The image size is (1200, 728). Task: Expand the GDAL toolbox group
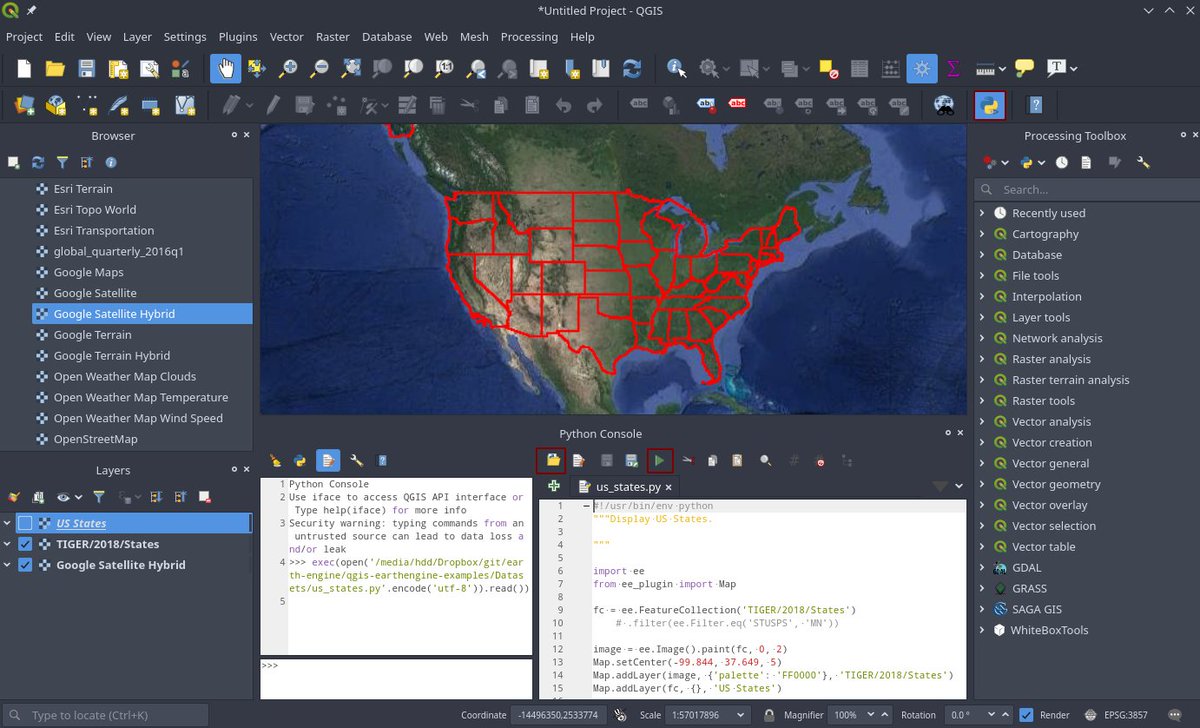click(x=982, y=568)
